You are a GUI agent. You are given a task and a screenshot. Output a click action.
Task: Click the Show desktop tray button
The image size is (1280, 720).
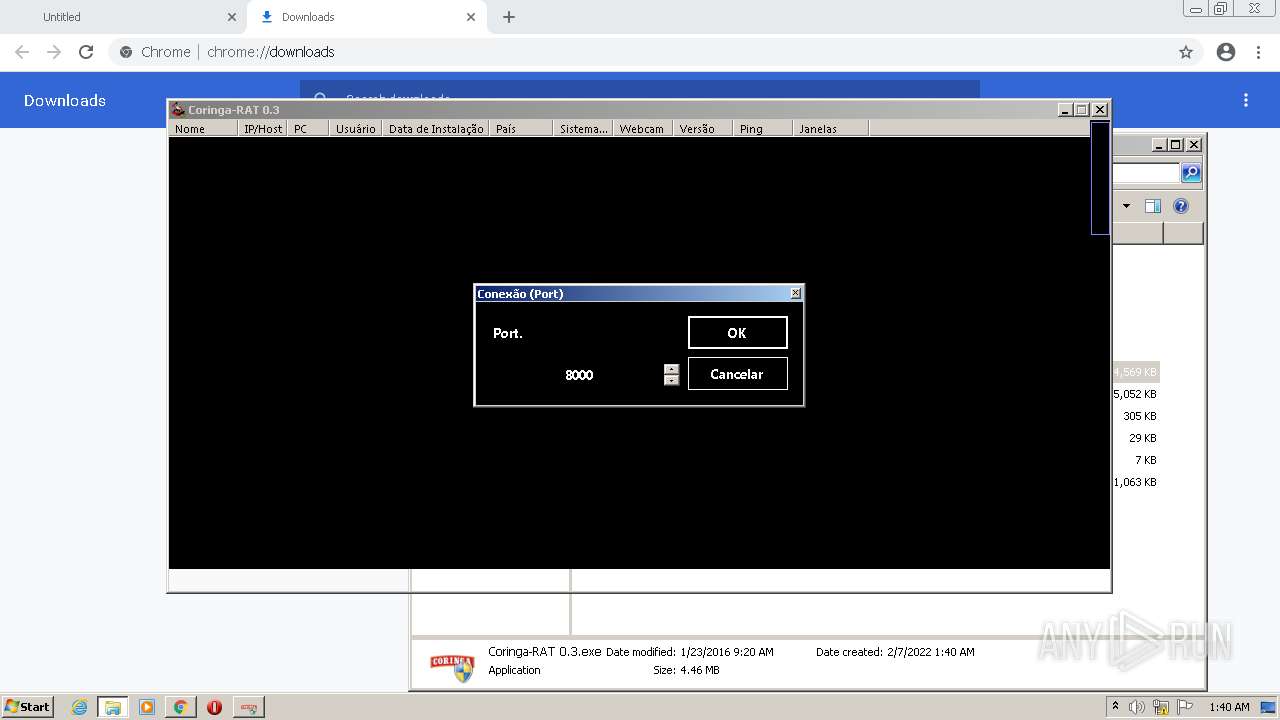(x=1269, y=707)
